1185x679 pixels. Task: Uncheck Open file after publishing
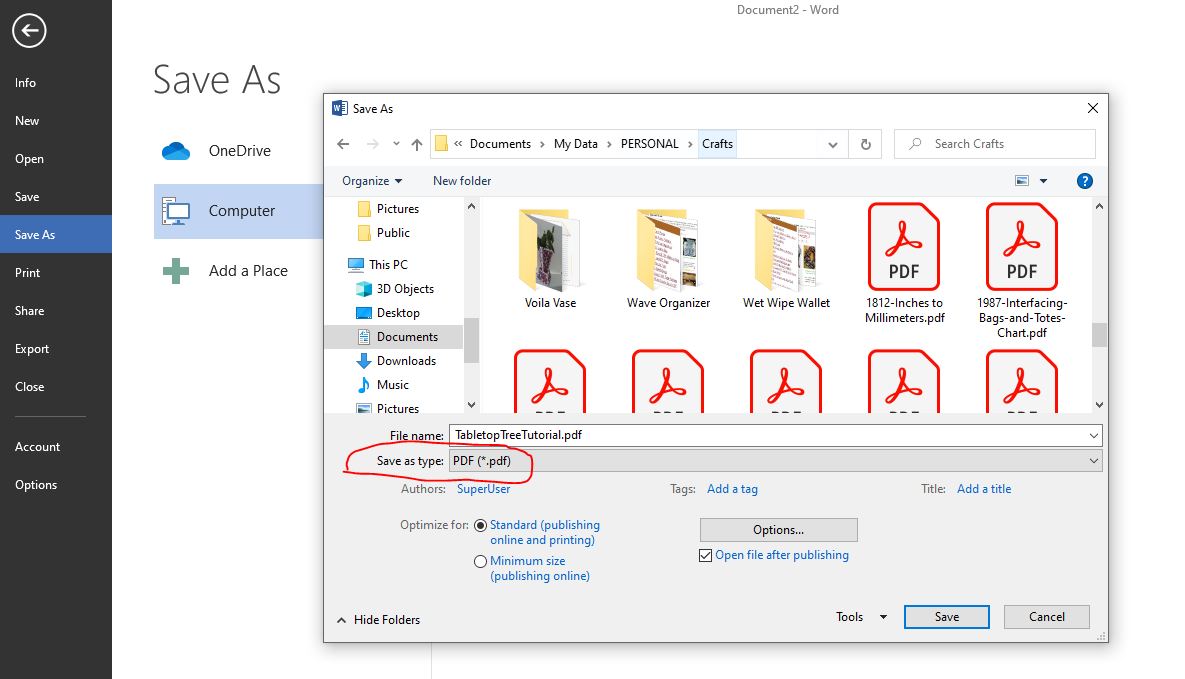pos(705,554)
